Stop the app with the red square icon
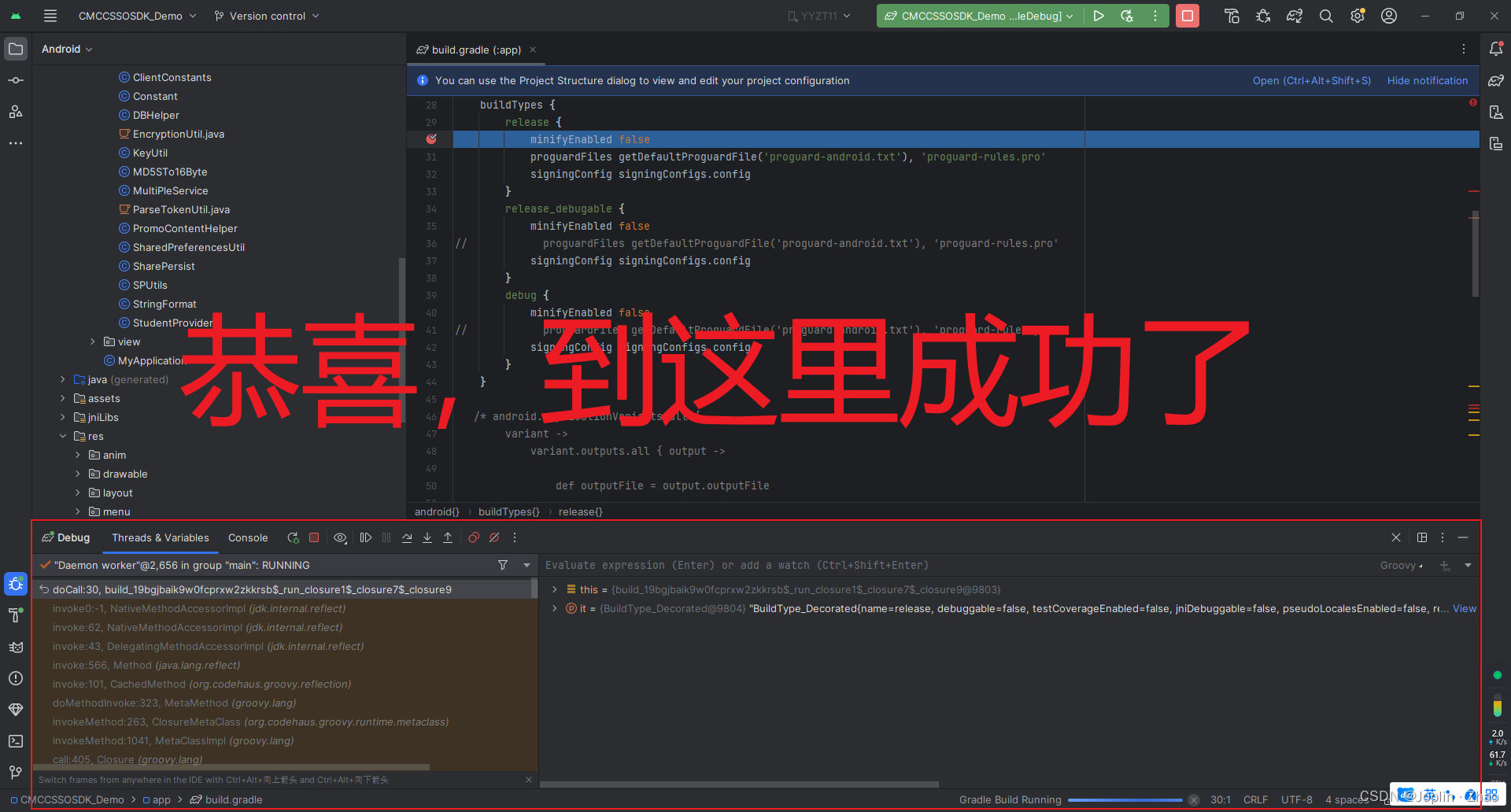1511x812 pixels. coord(1188,16)
